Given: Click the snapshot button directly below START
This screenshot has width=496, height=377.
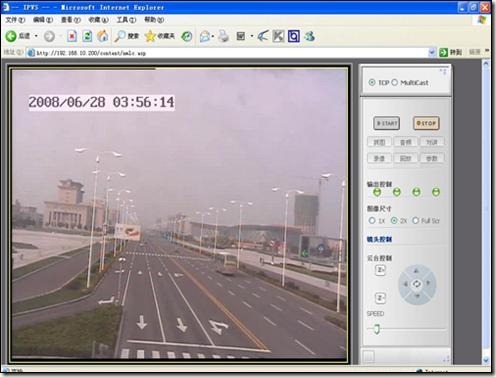Looking at the screenshot, I should 379,142.
